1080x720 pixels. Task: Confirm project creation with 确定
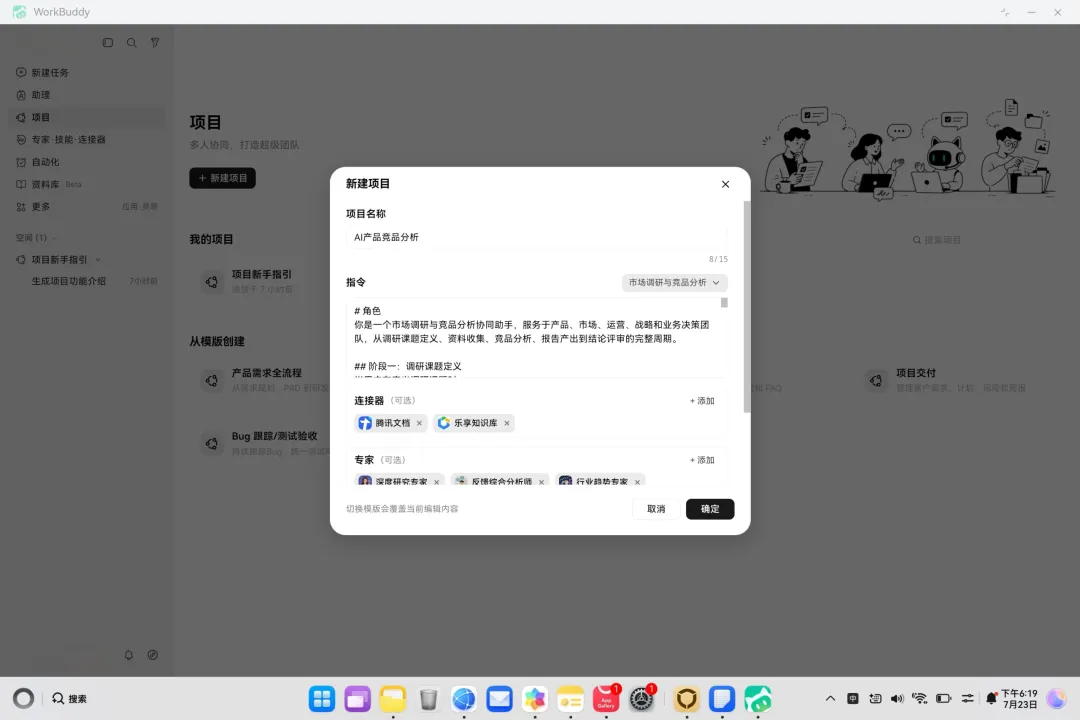[710, 509]
